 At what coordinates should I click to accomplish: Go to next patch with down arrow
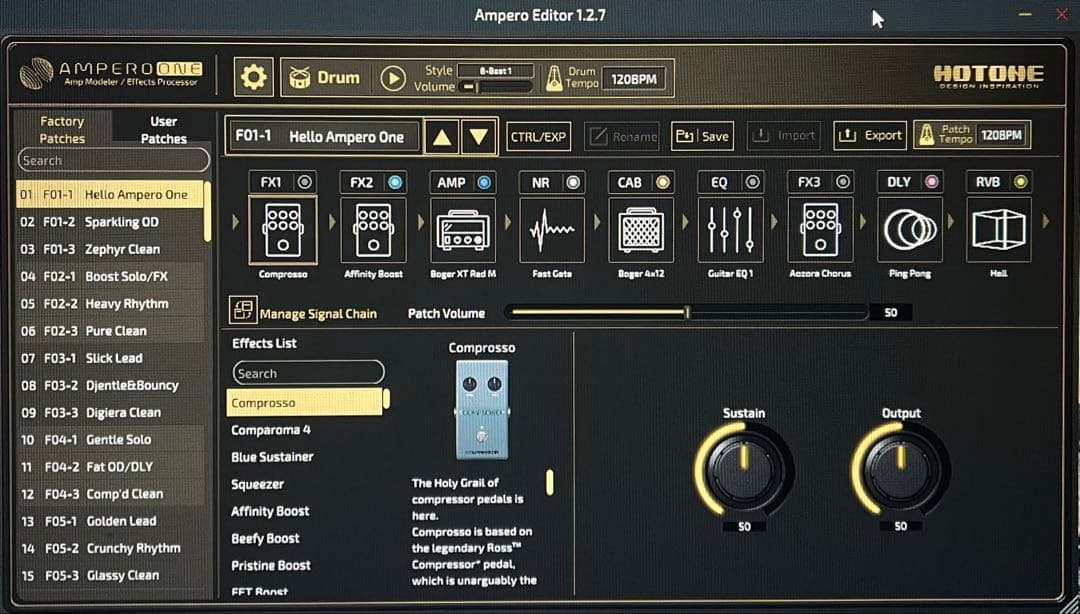(x=479, y=137)
